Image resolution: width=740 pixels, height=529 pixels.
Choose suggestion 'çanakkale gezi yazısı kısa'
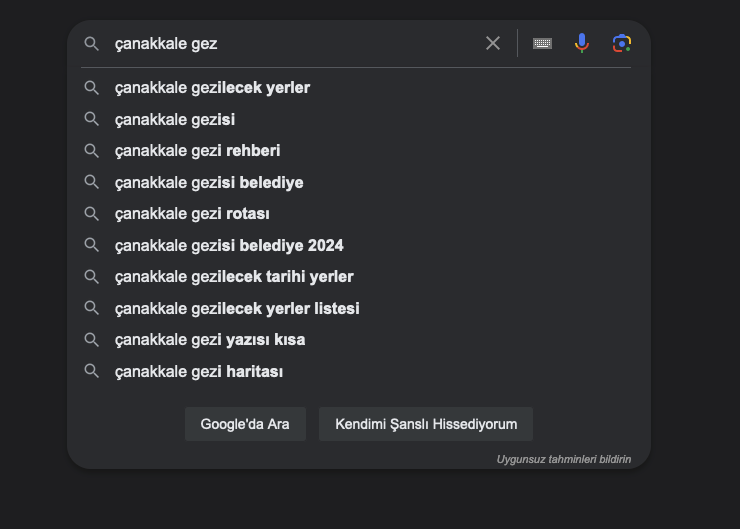359,340
